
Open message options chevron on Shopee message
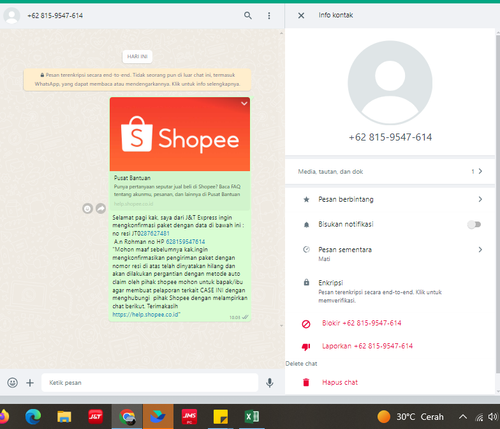[x=244, y=104]
